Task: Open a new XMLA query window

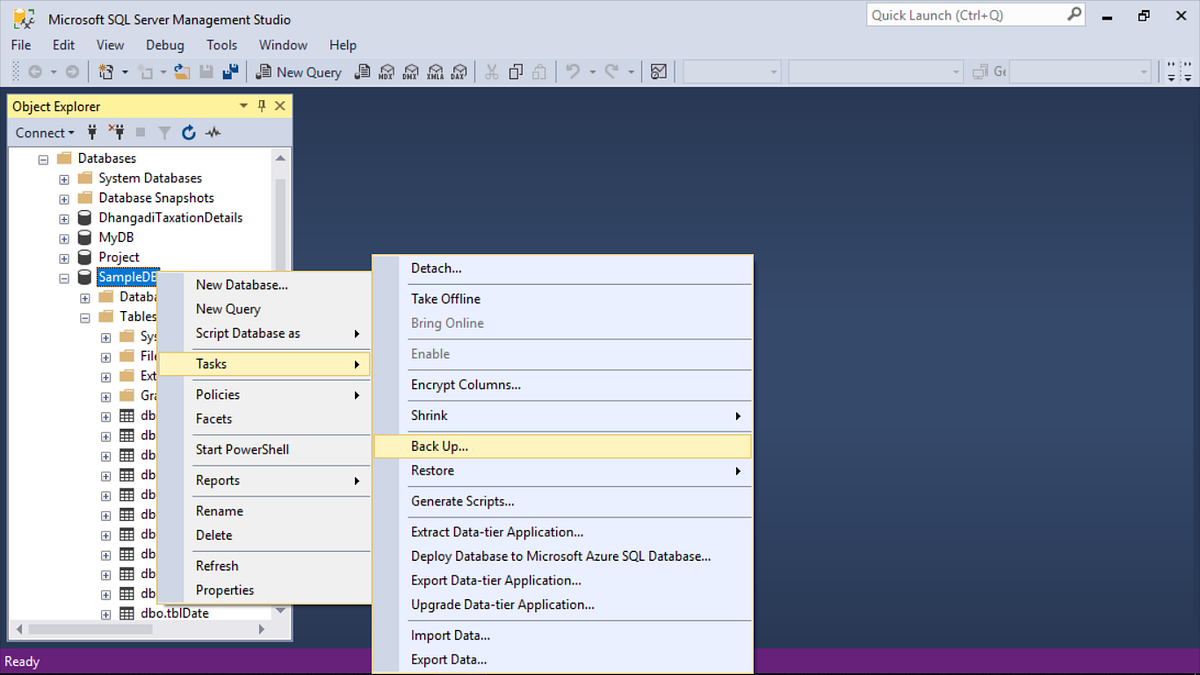Action: [435, 71]
